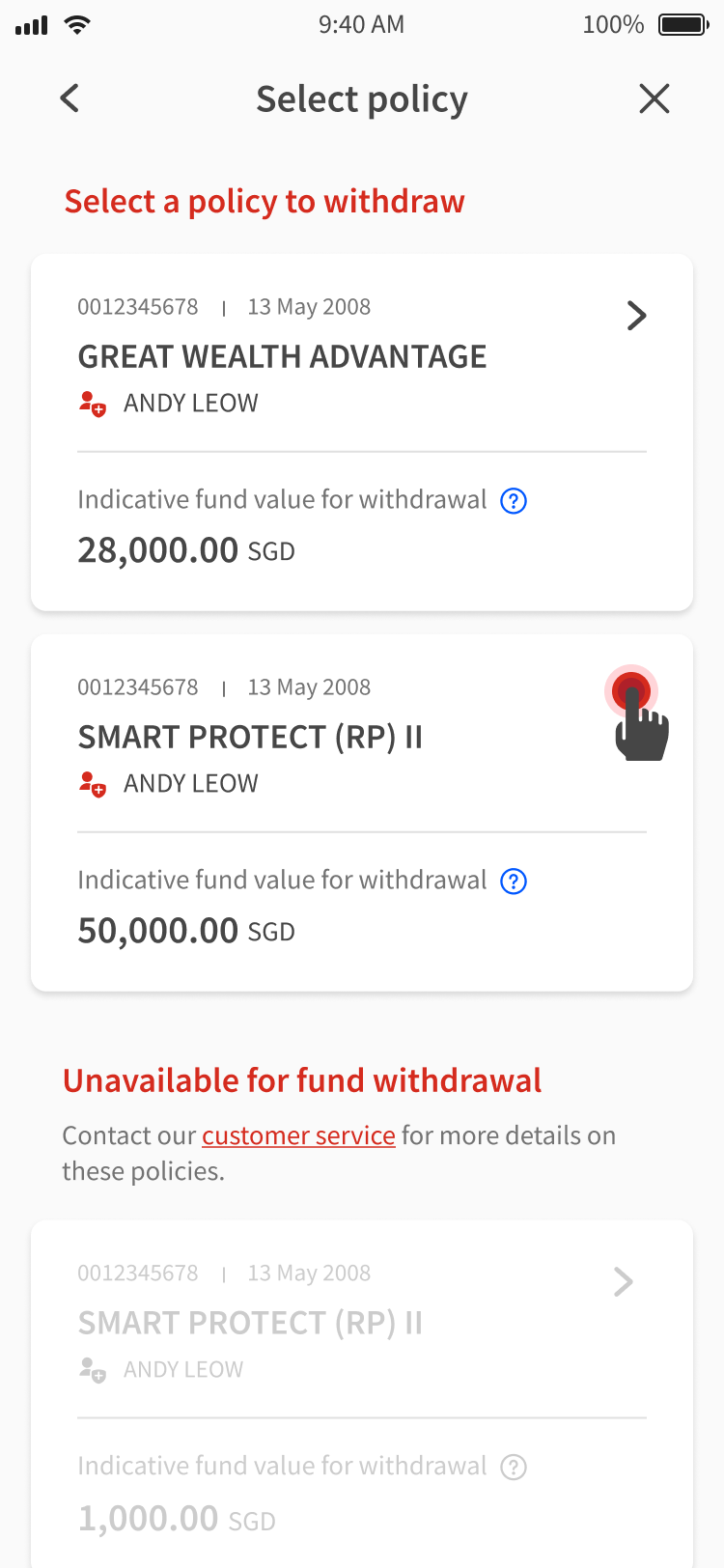Click the customer service link
This screenshot has width=724, height=1568.
pos(298,1135)
